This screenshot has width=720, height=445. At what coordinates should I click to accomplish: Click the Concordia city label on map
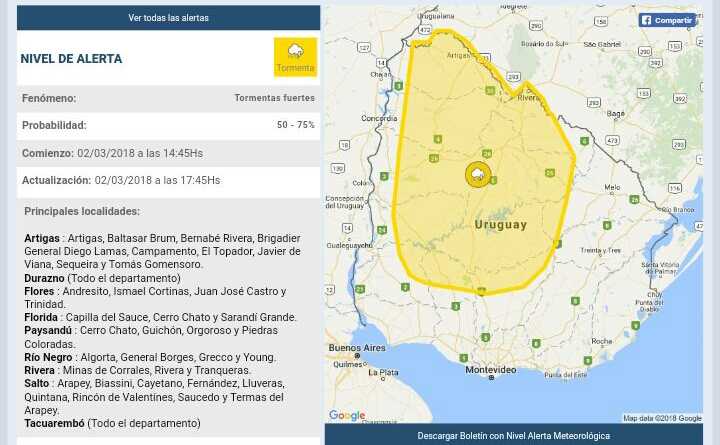pyautogui.click(x=380, y=117)
